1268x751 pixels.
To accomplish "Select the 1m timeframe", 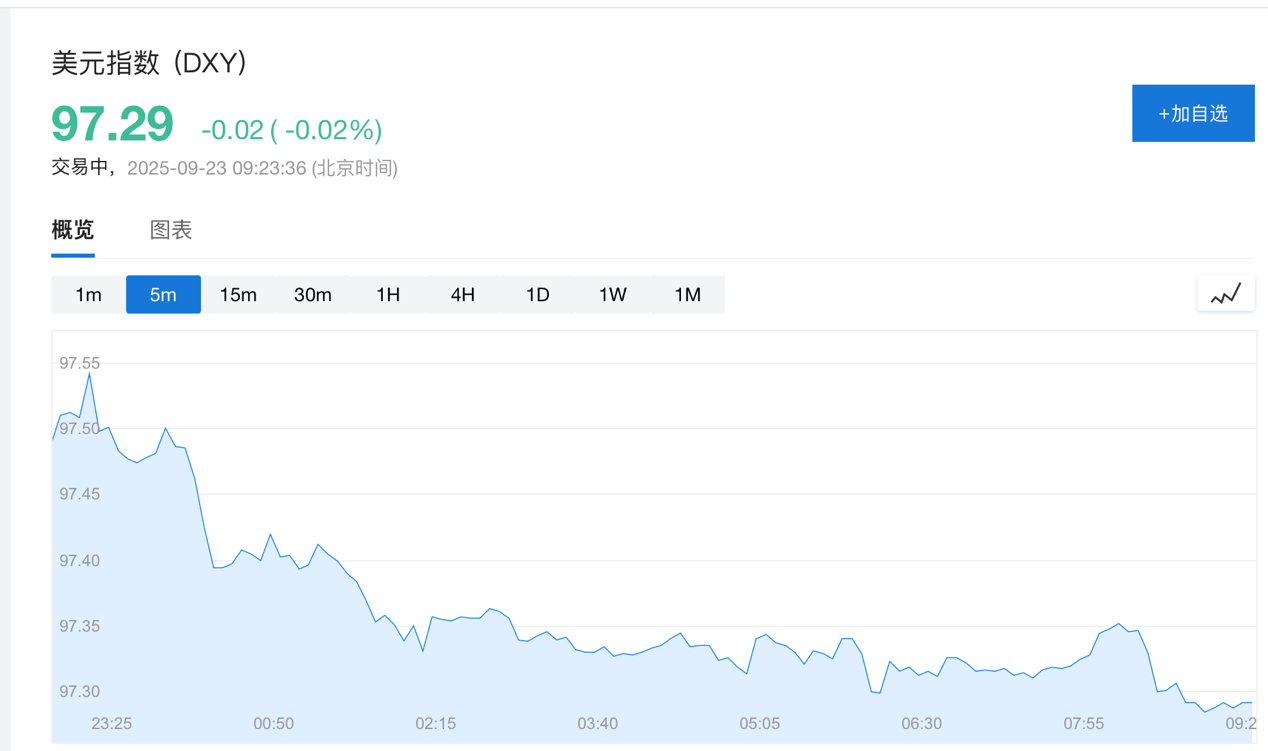I will point(88,295).
